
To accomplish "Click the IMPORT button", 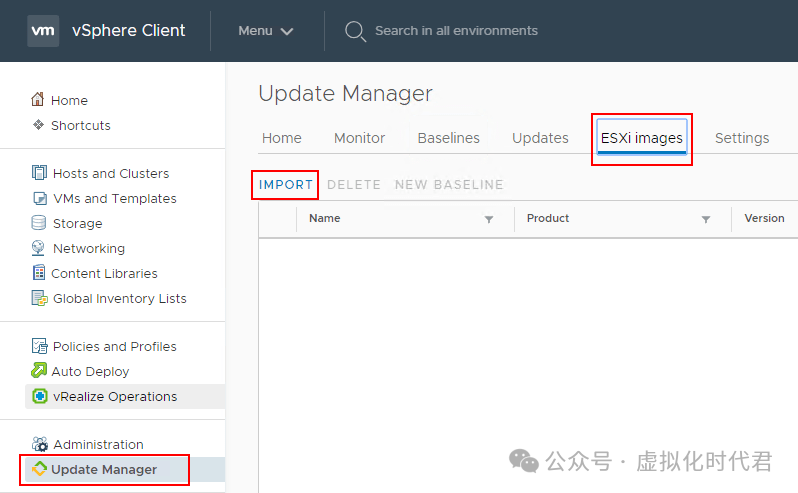I will pyautogui.click(x=286, y=185).
